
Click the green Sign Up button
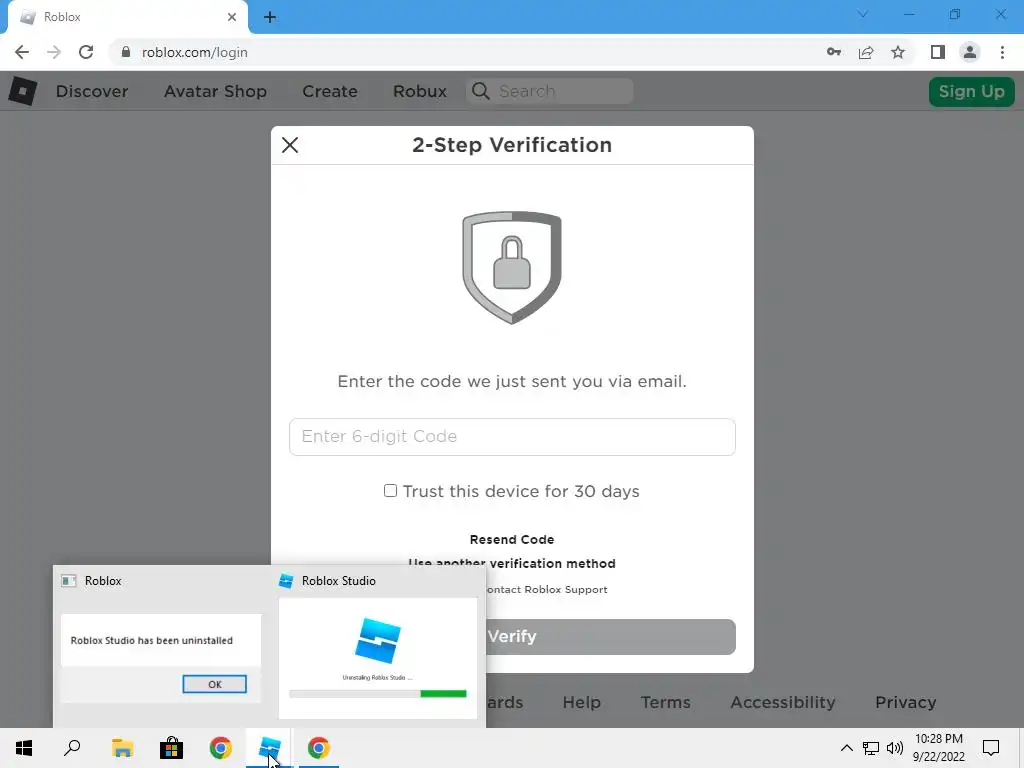coord(972,91)
